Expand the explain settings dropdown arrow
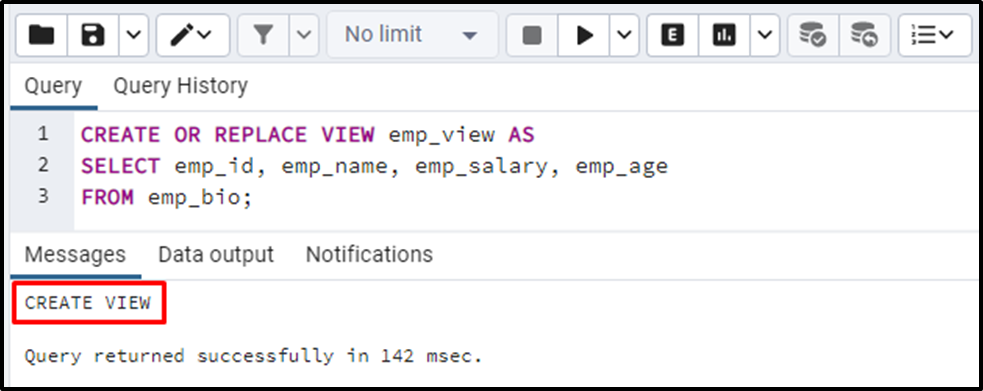Screen dimensions: 983x391 [765, 36]
